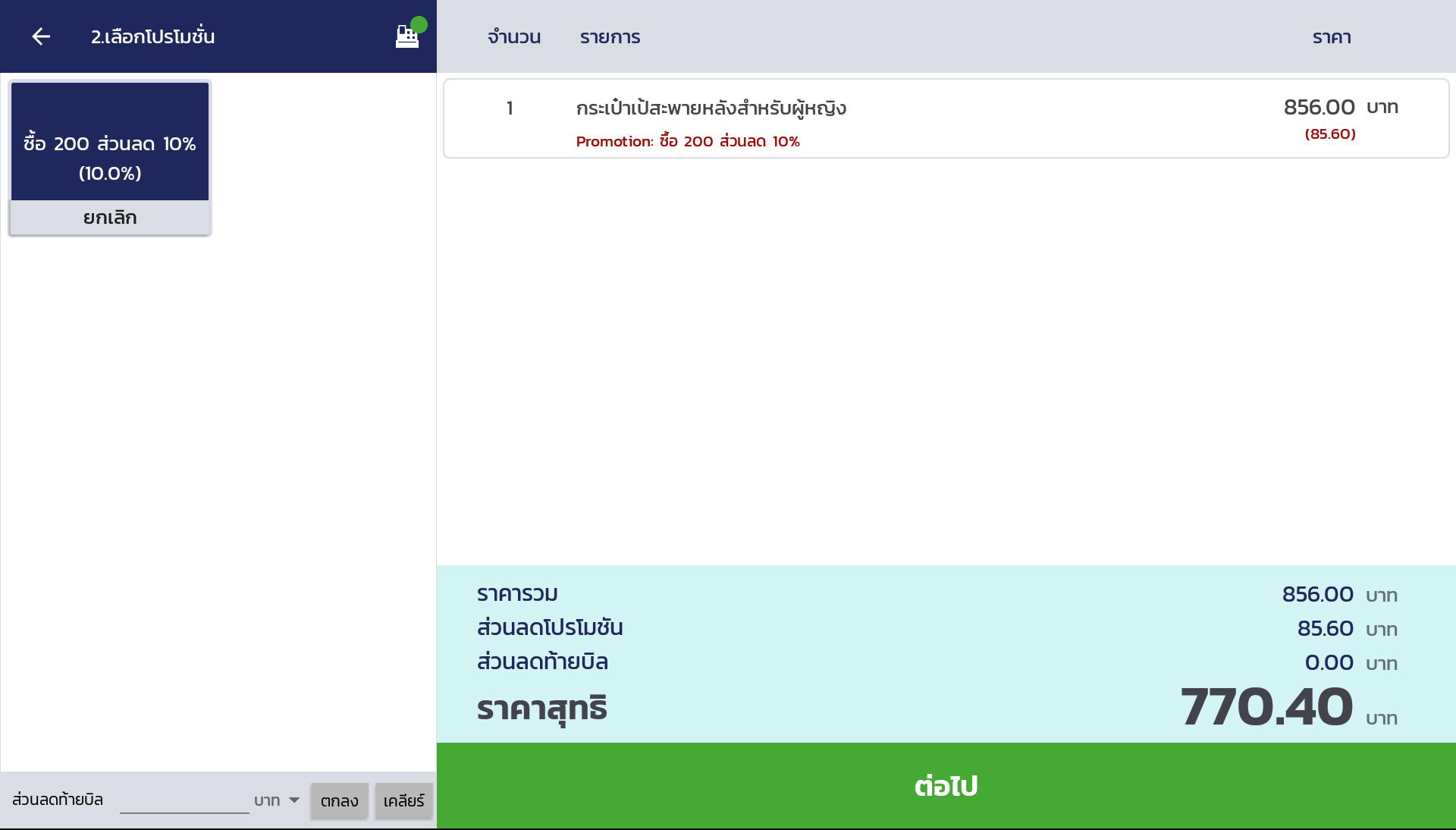The width and height of the screenshot is (1456, 830).
Task: Focus the ส่วนลดท้ายบิล input field
Action: [x=184, y=800]
